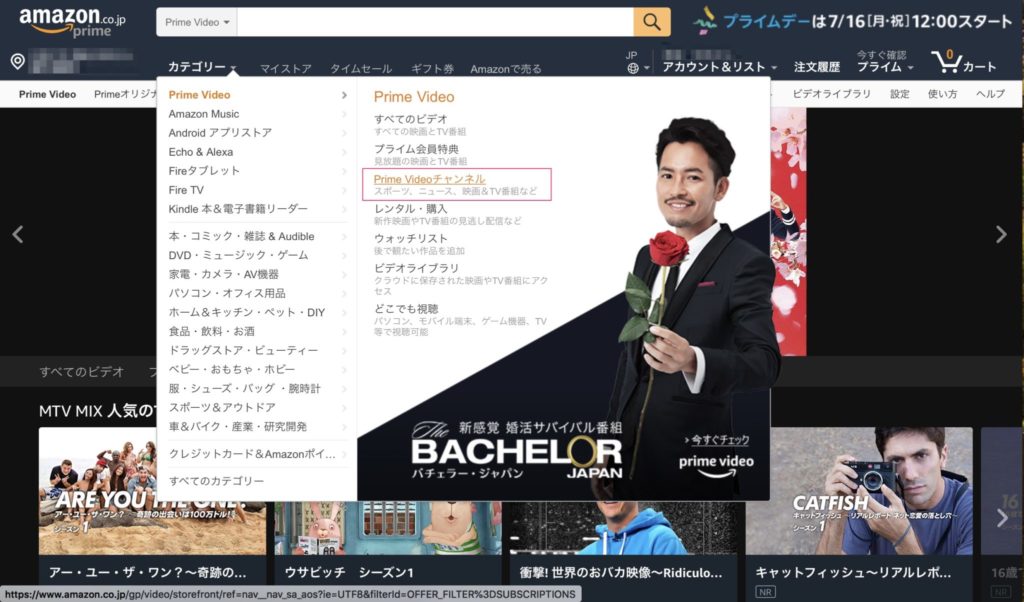Screen dimensions: 1024x602
Task: Open the Catfish show thumbnail
Action: click(x=859, y=491)
